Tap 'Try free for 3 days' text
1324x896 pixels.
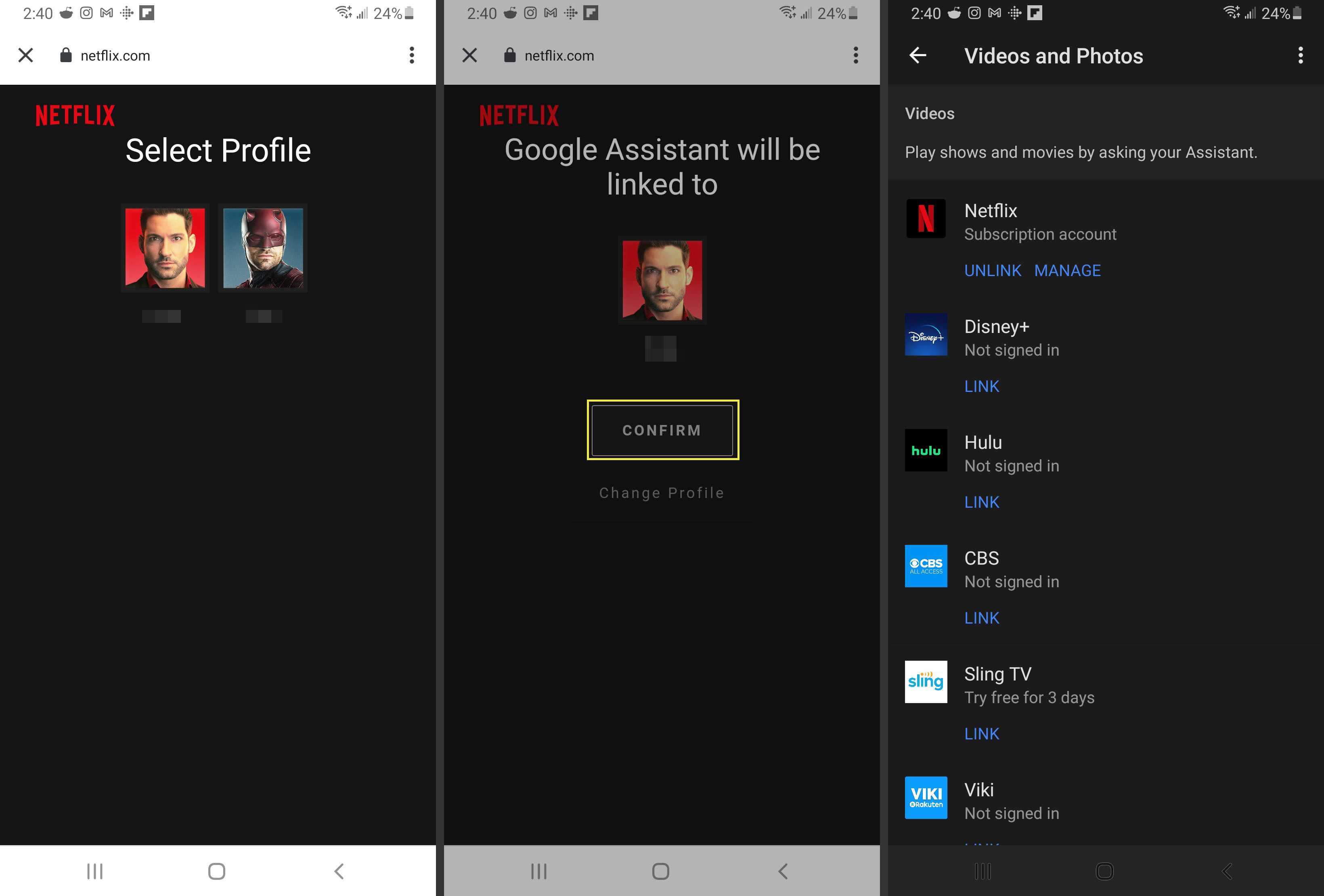click(x=1029, y=698)
